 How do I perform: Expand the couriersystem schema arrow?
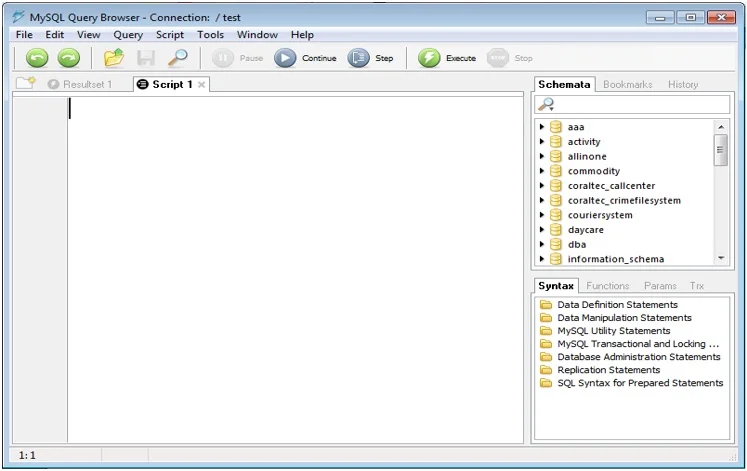click(542, 215)
